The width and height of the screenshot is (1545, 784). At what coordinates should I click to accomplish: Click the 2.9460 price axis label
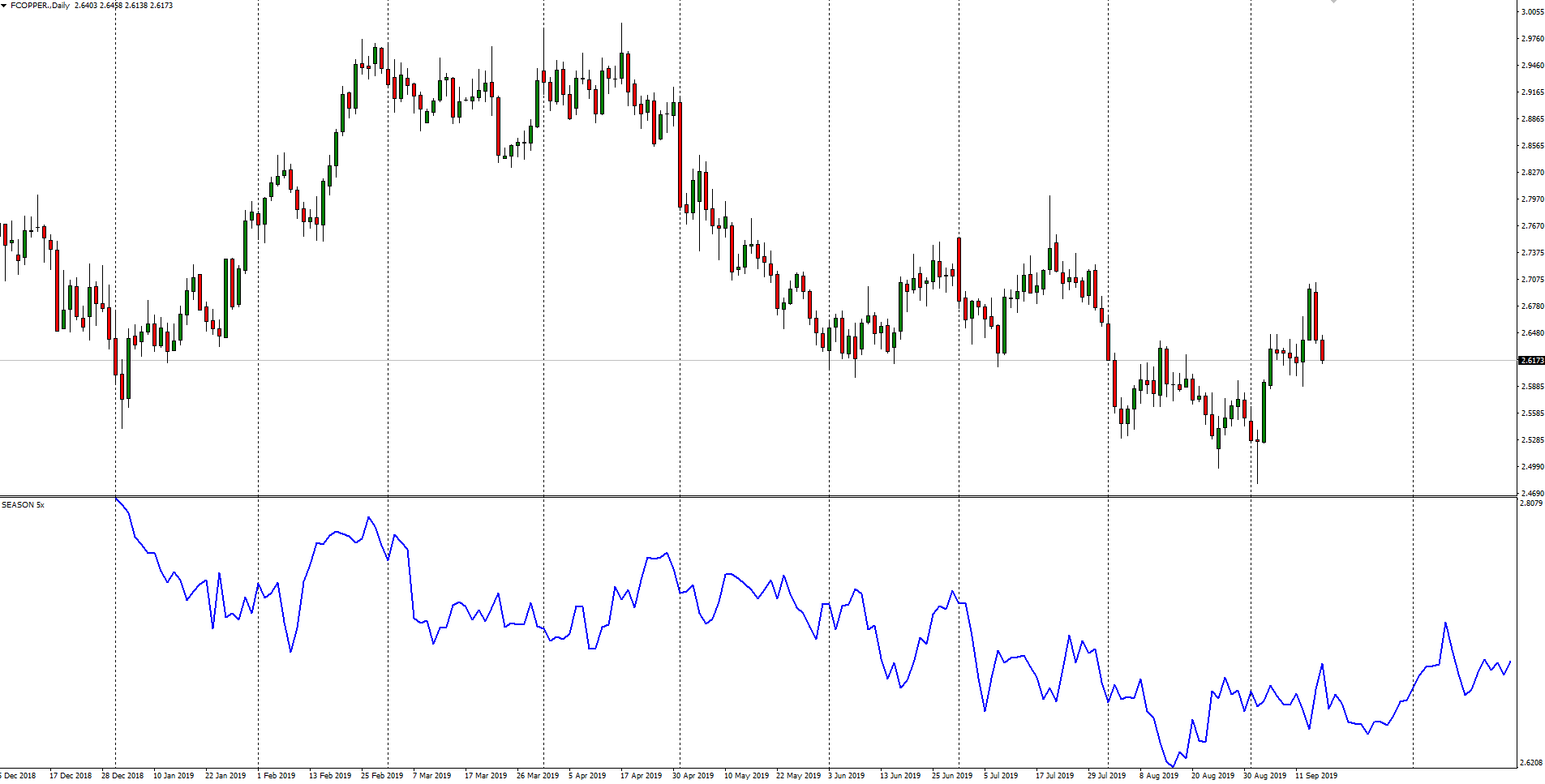pos(1532,66)
